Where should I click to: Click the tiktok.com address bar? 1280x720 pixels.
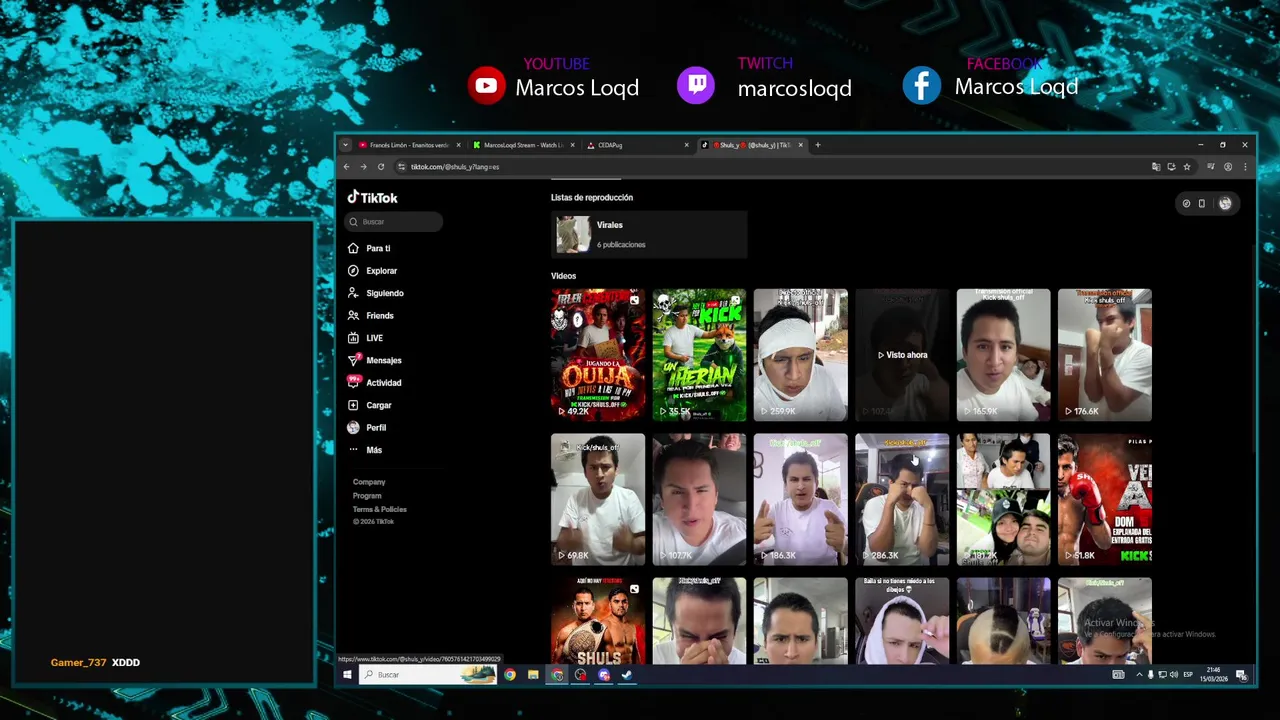coord(770,167)
